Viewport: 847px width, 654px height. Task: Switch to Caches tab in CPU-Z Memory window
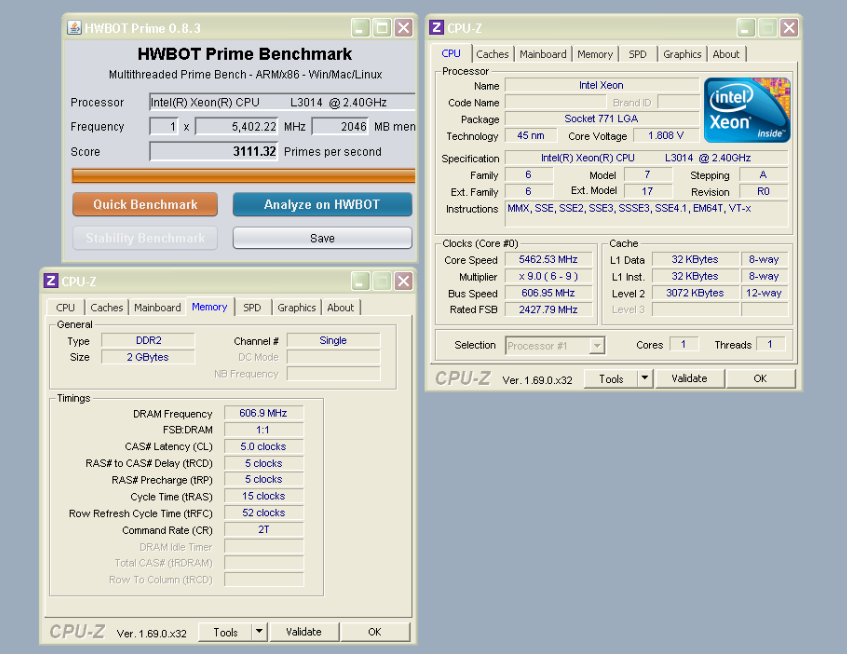(106, 307)
